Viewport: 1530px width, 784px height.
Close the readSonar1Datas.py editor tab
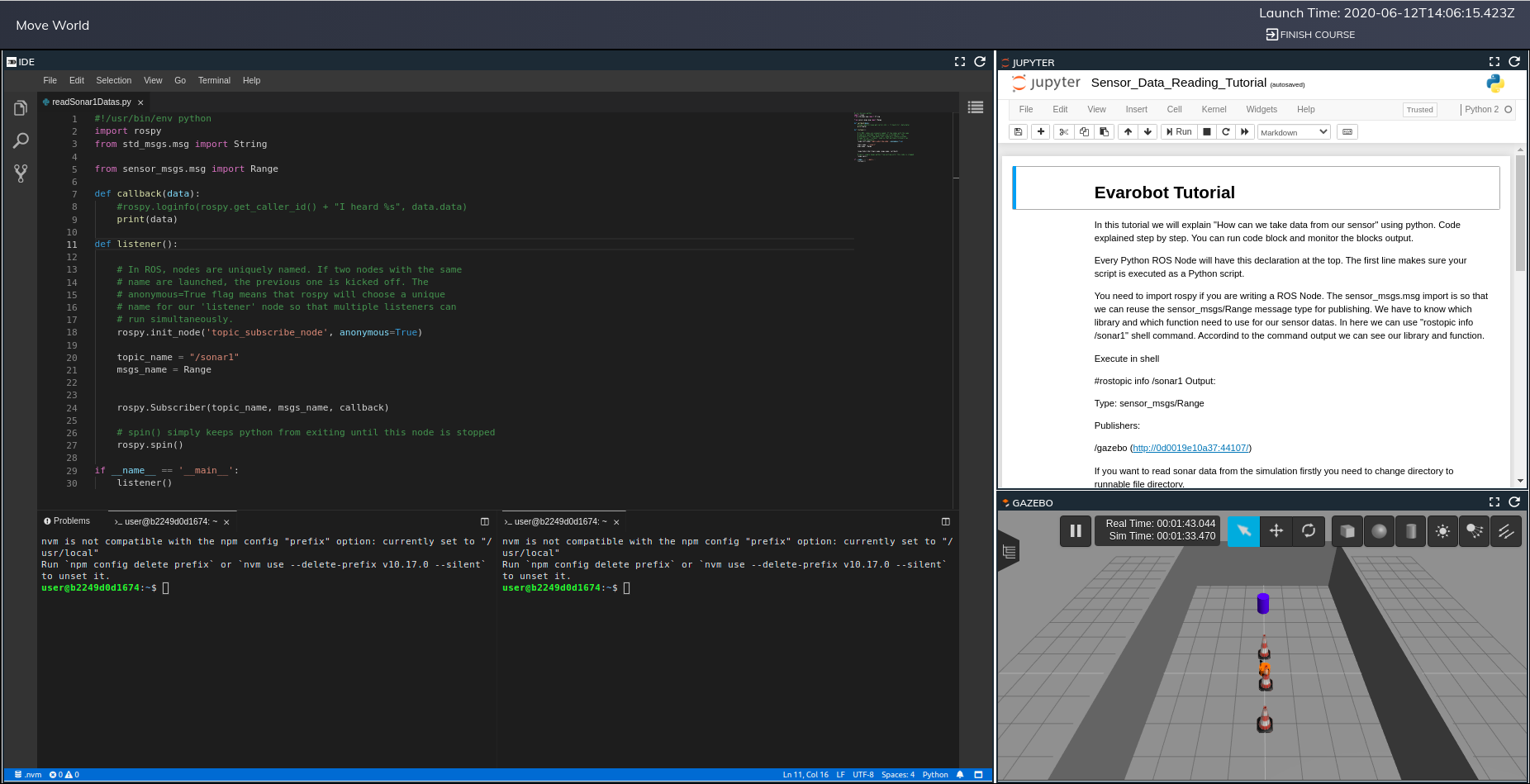pyautogui.click(x=140, y=102)
